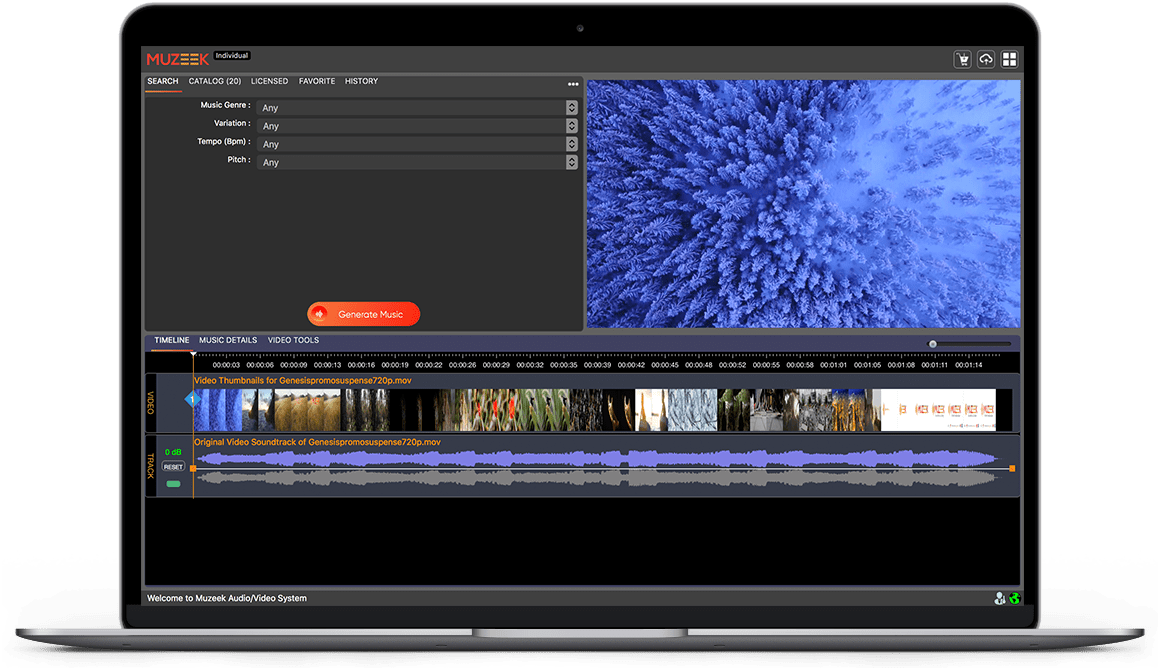Toggle the orange keyframe handle on soundtrack volume line
Screen dimensions: 1160x670
pyautogui.click(x=193, y=468)
